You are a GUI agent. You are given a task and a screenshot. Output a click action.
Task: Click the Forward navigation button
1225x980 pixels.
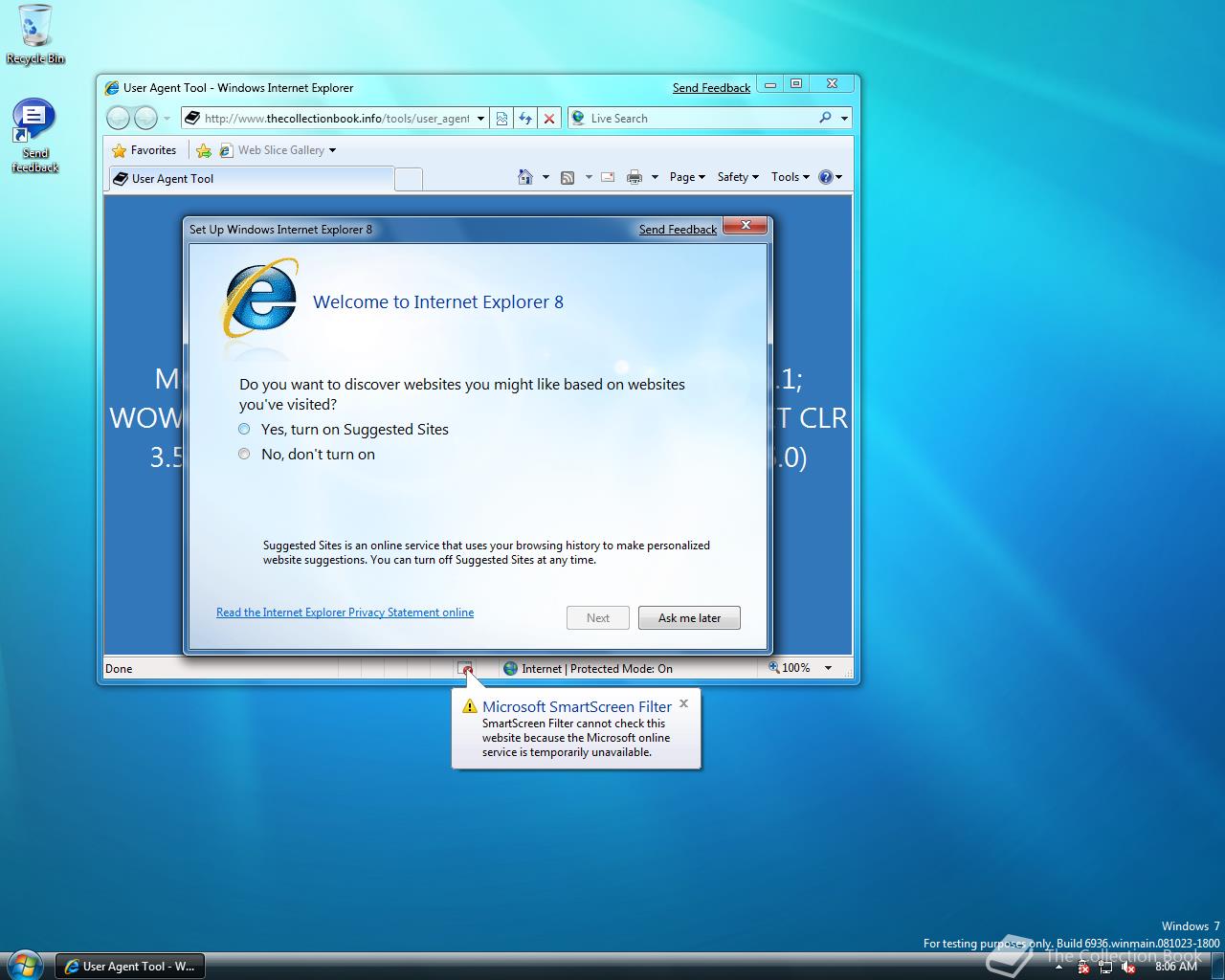point(145,118)
